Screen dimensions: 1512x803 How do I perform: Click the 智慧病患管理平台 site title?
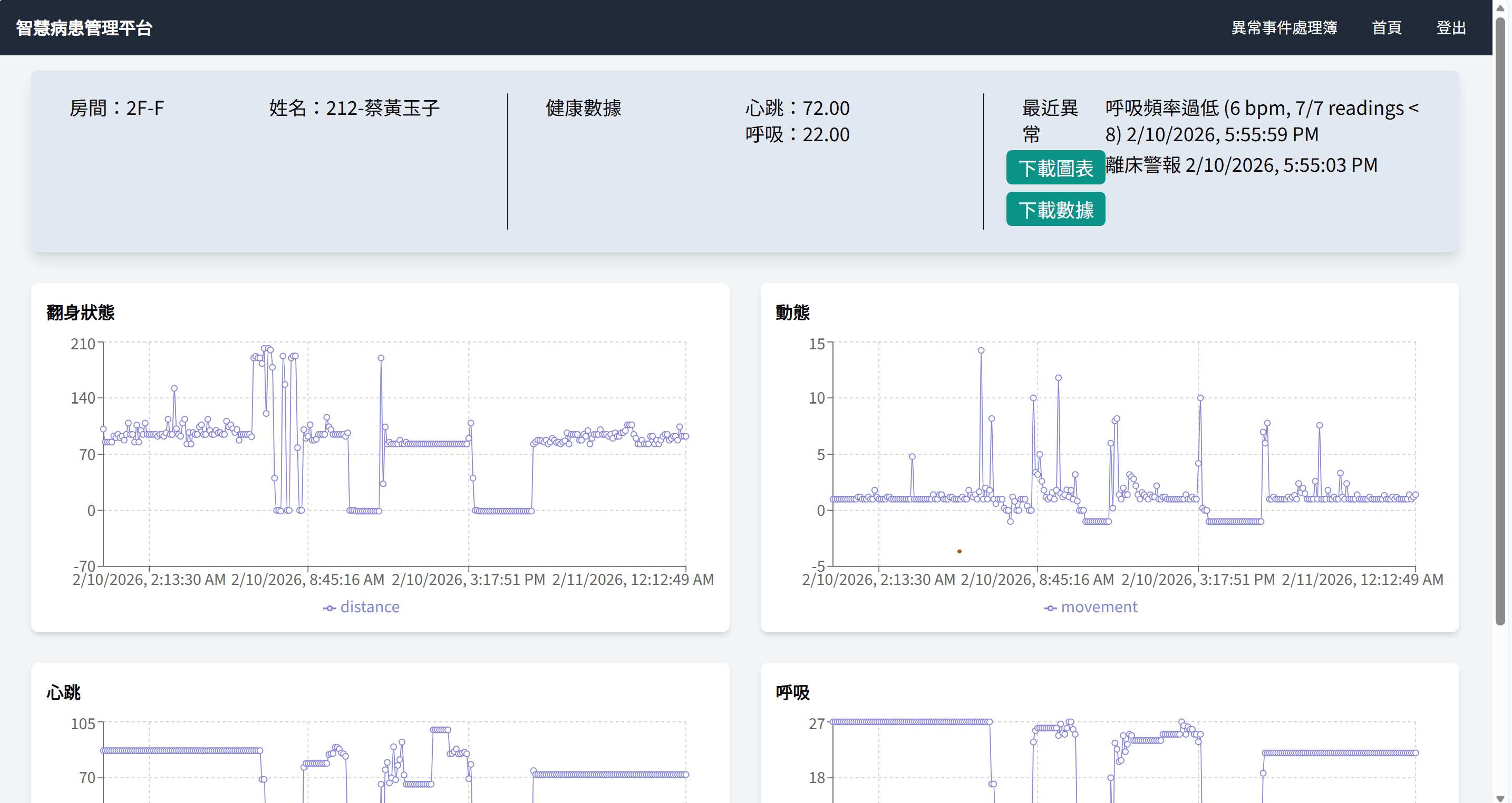tap(84, 27)
